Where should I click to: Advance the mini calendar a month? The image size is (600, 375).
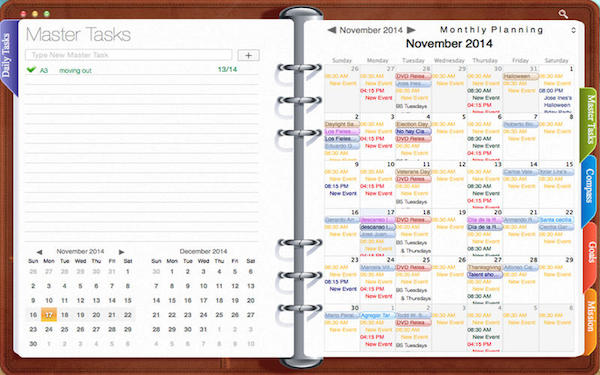(121, 252)
